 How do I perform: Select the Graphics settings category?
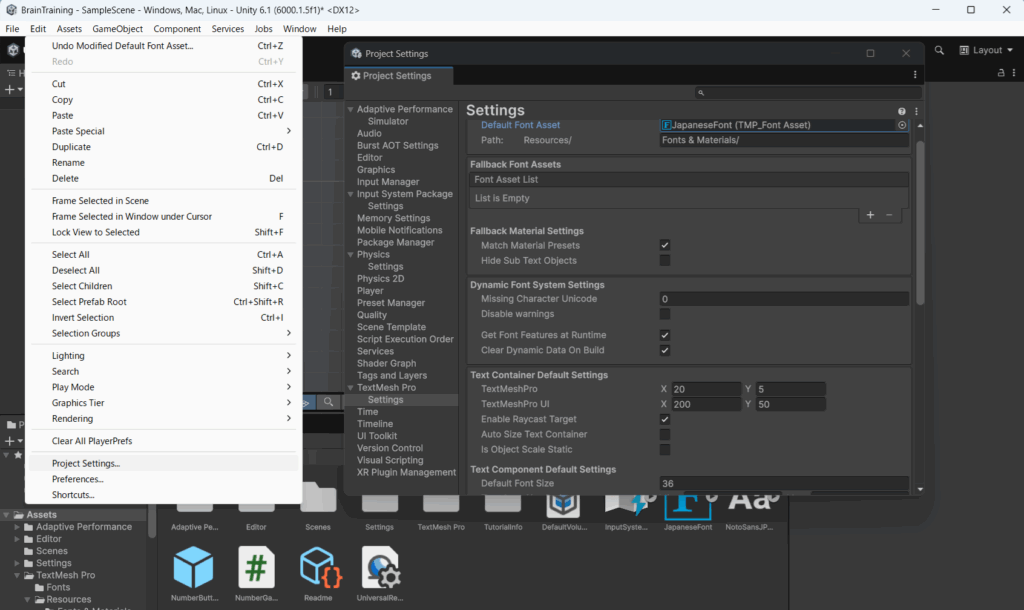[x=376, y=170]
